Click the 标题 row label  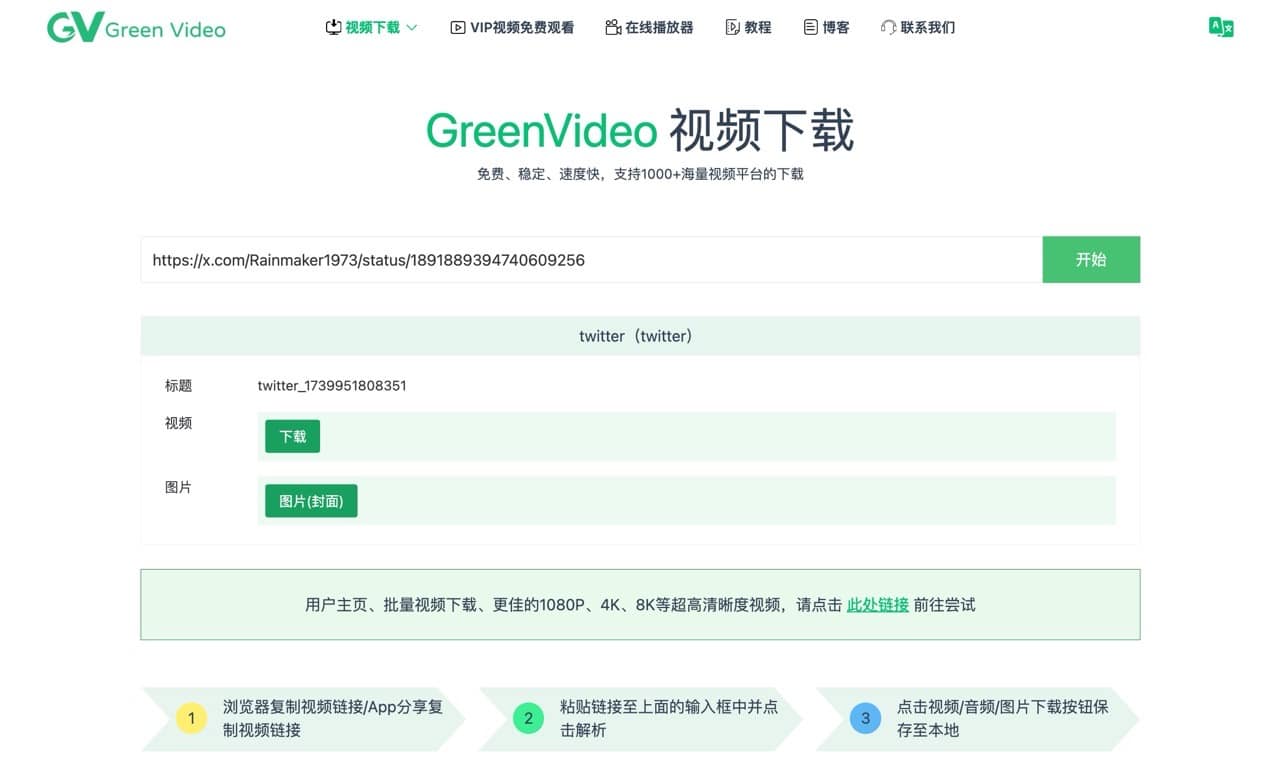pos(178,386)
